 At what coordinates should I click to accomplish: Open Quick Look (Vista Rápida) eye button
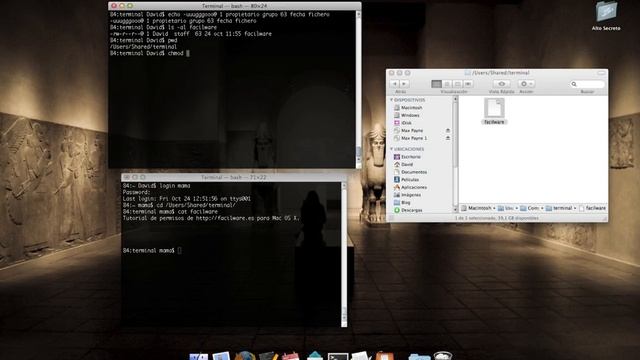tap(502, 84)
